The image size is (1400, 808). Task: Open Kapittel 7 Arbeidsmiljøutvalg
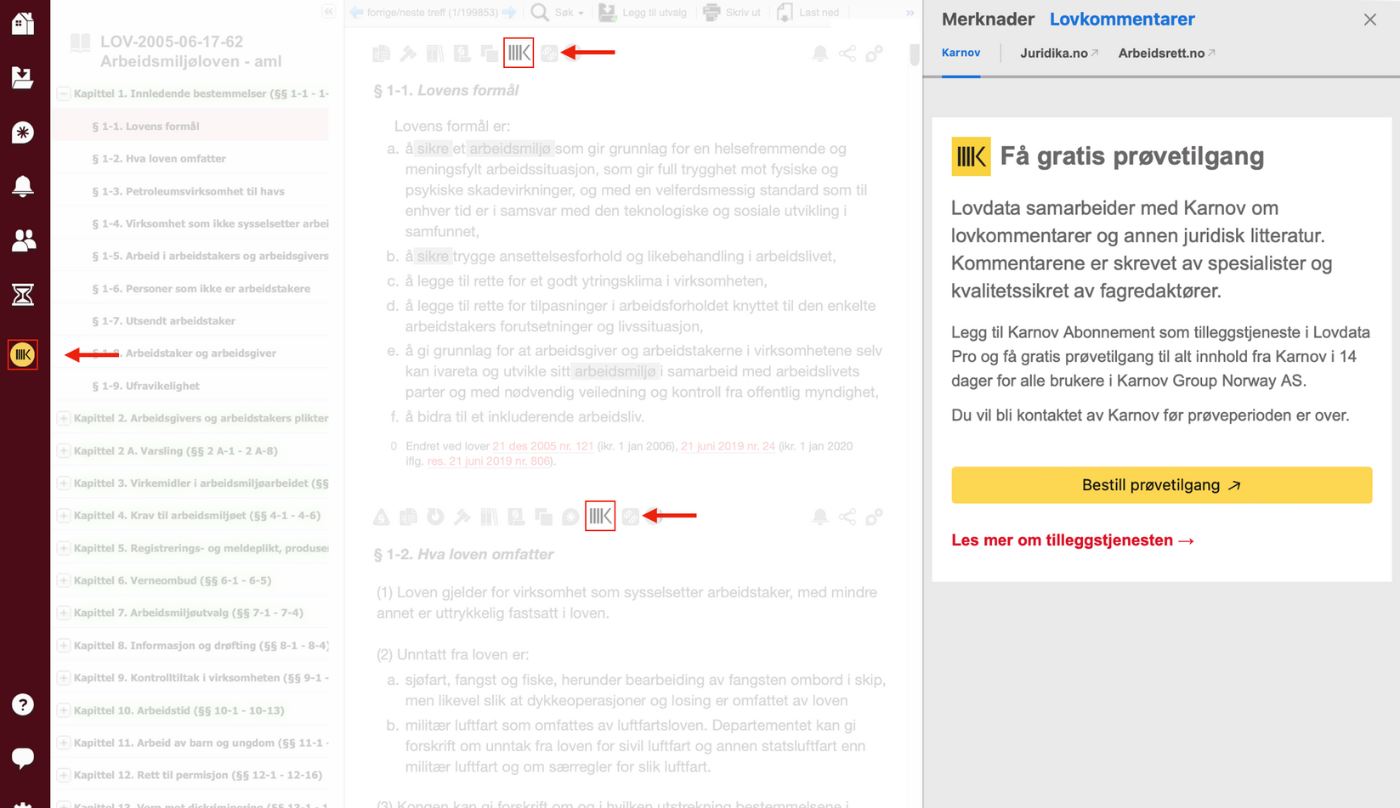click(x=188, y=612)
